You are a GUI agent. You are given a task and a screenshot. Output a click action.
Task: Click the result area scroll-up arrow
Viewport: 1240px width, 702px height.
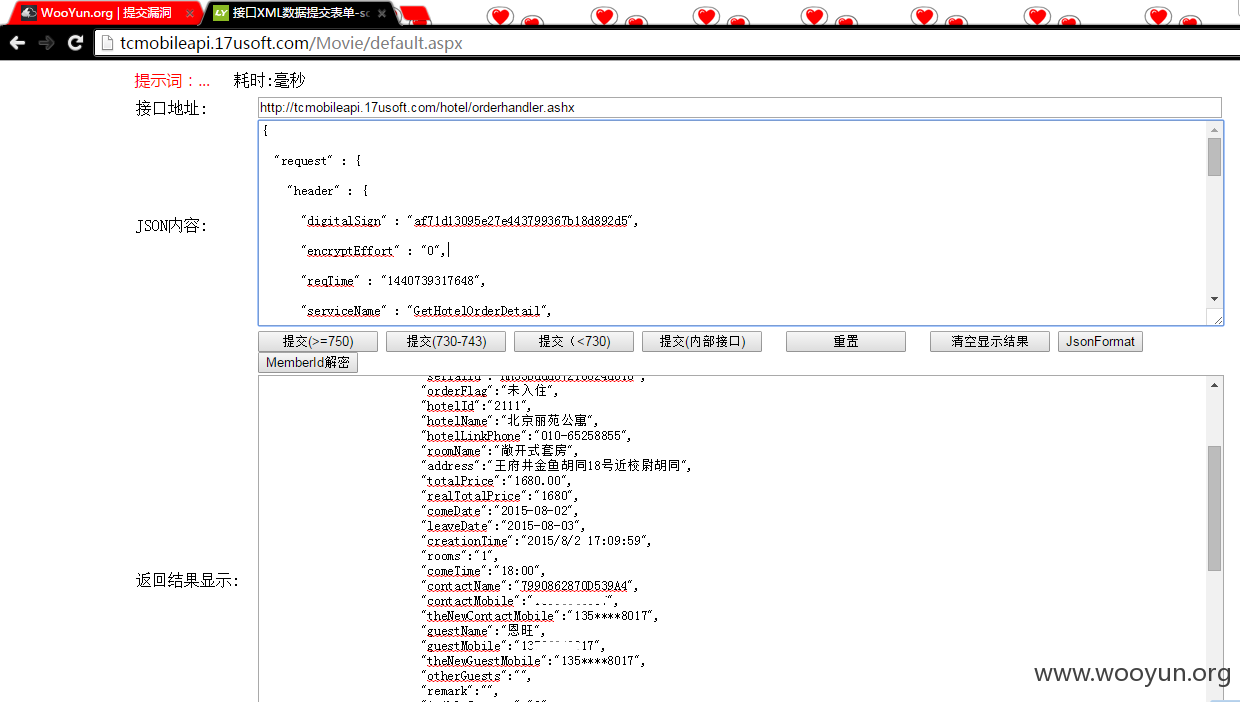pos(1214,385)
